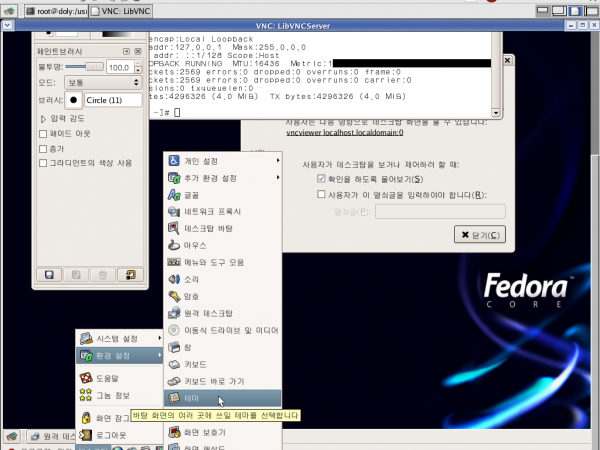Viewport: 600px width, 450px height.
Task: Enable the 페이드 아웃 checkbox
Action: point(43,134)
